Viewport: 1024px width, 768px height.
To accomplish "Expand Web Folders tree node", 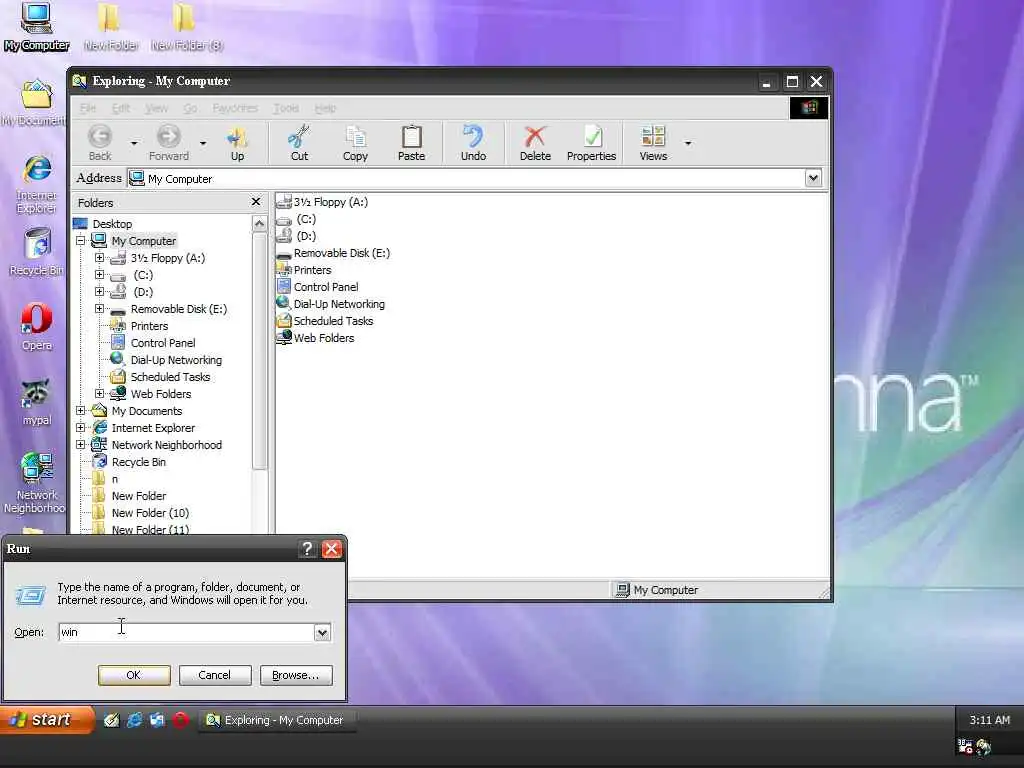I will (x=99, y=393).
